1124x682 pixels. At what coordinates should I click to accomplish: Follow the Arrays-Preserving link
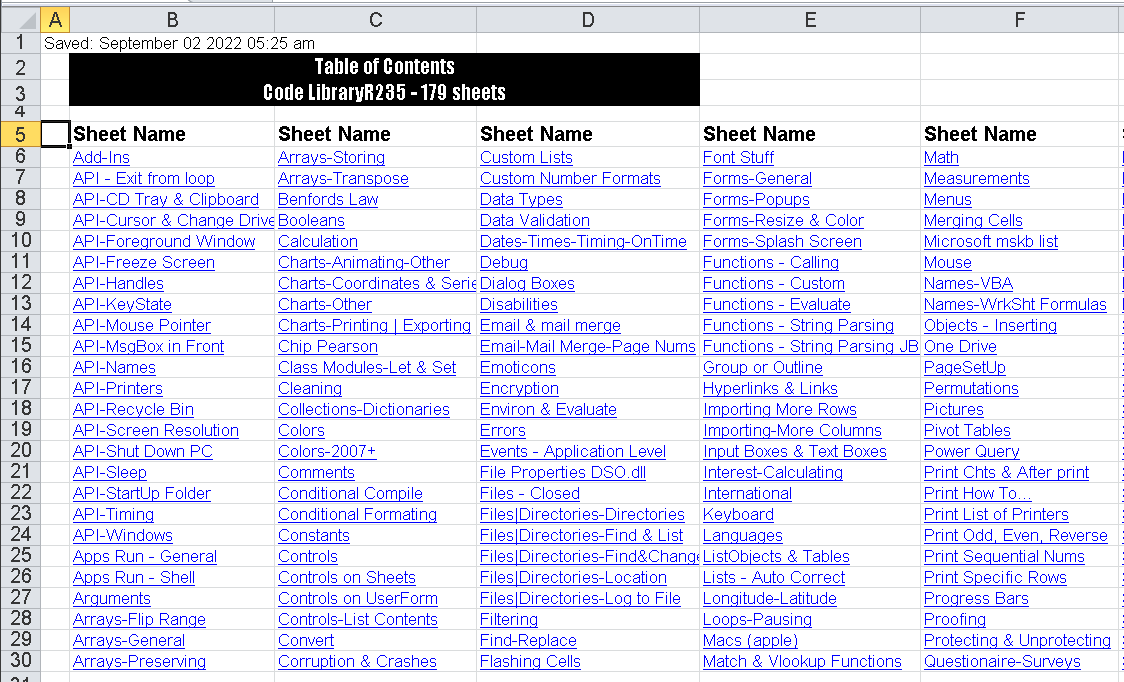(139, 661)
